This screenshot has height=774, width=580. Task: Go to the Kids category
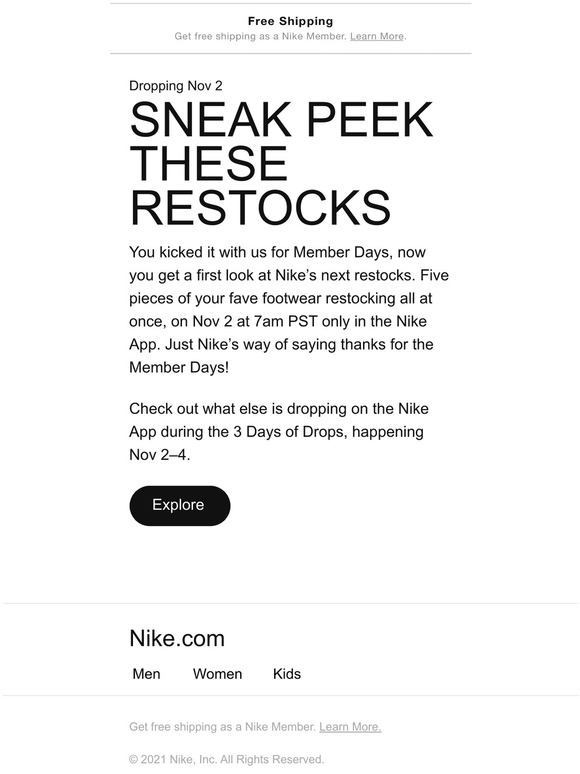(287, 674)
